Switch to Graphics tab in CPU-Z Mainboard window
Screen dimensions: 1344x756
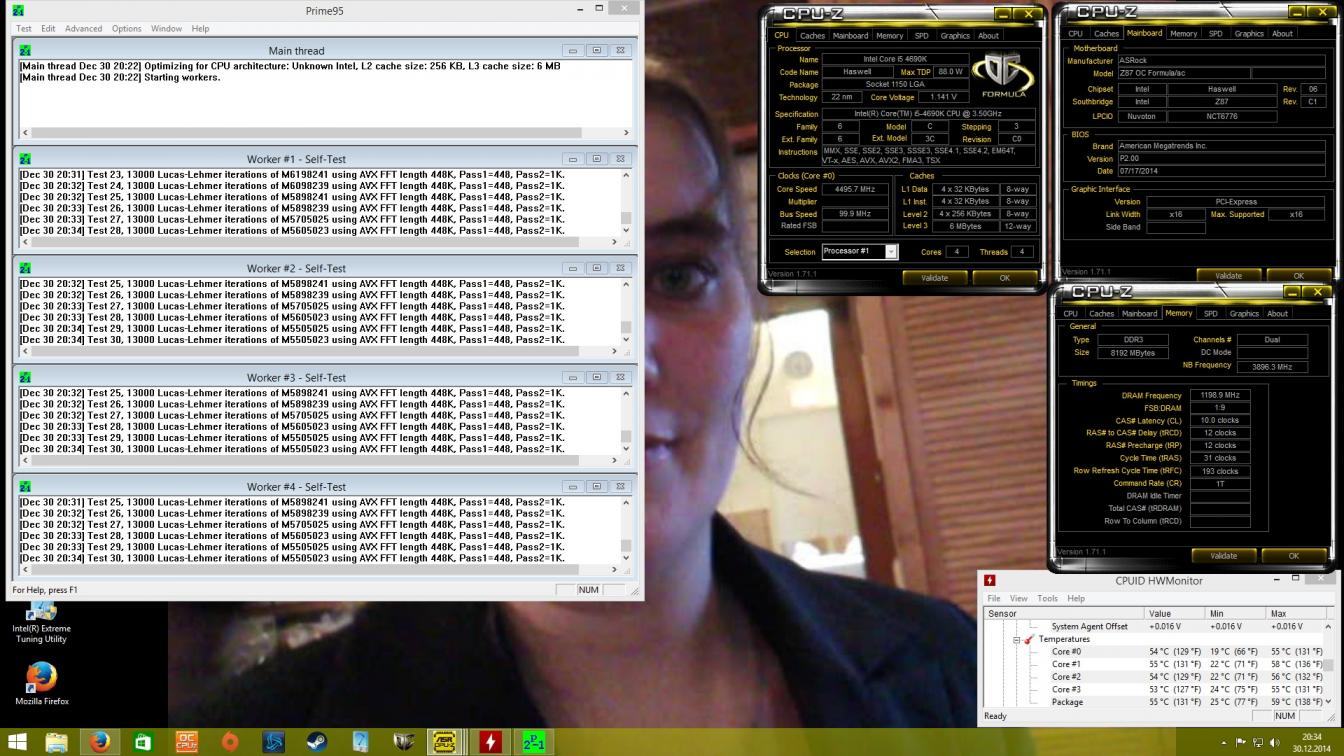pos(1248,33)
